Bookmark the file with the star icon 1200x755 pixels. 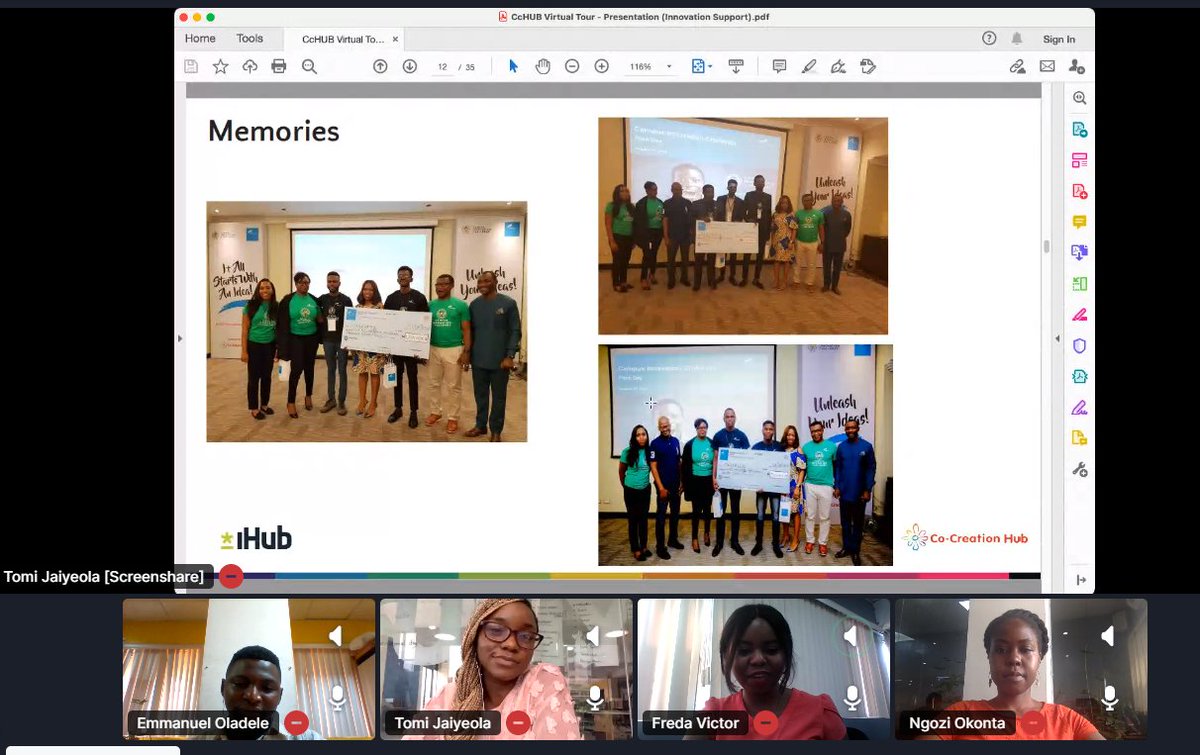220,66
